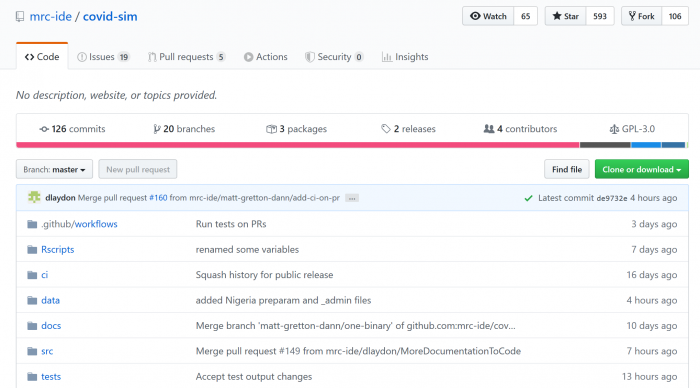Click the folder icon for ci
Image resolution: width=700 pixels, height=388 pixels.
click(x=32, y=275)
